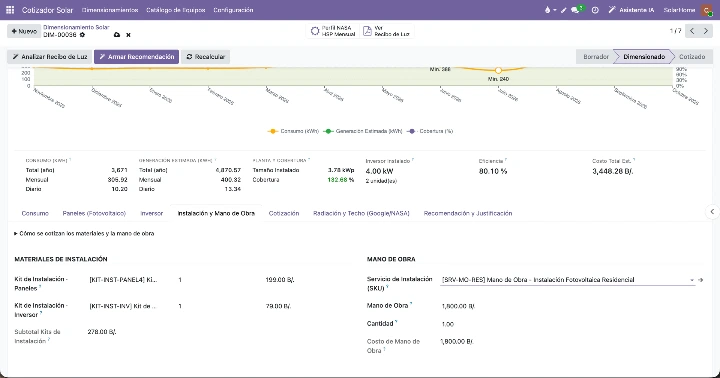Click the Inversor Instalado 4.00 kW value
The height and width of the screenshot is (378, 720).
click(x=379, y=171)
